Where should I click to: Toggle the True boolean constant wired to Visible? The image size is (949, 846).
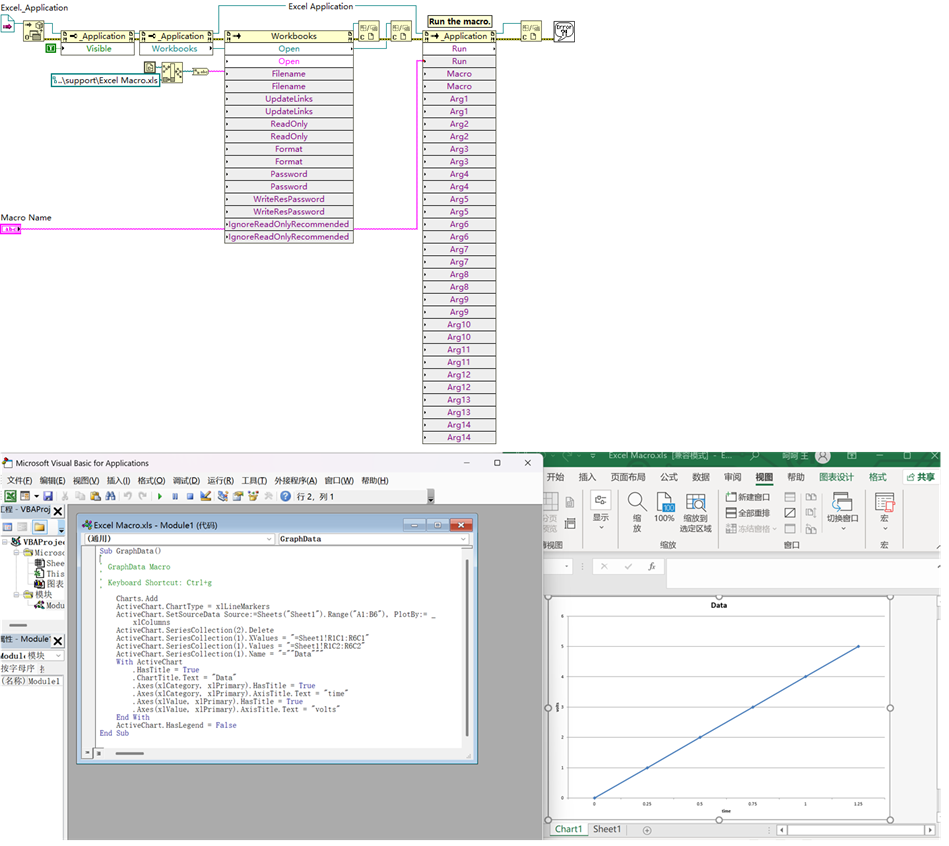[51, 48]
